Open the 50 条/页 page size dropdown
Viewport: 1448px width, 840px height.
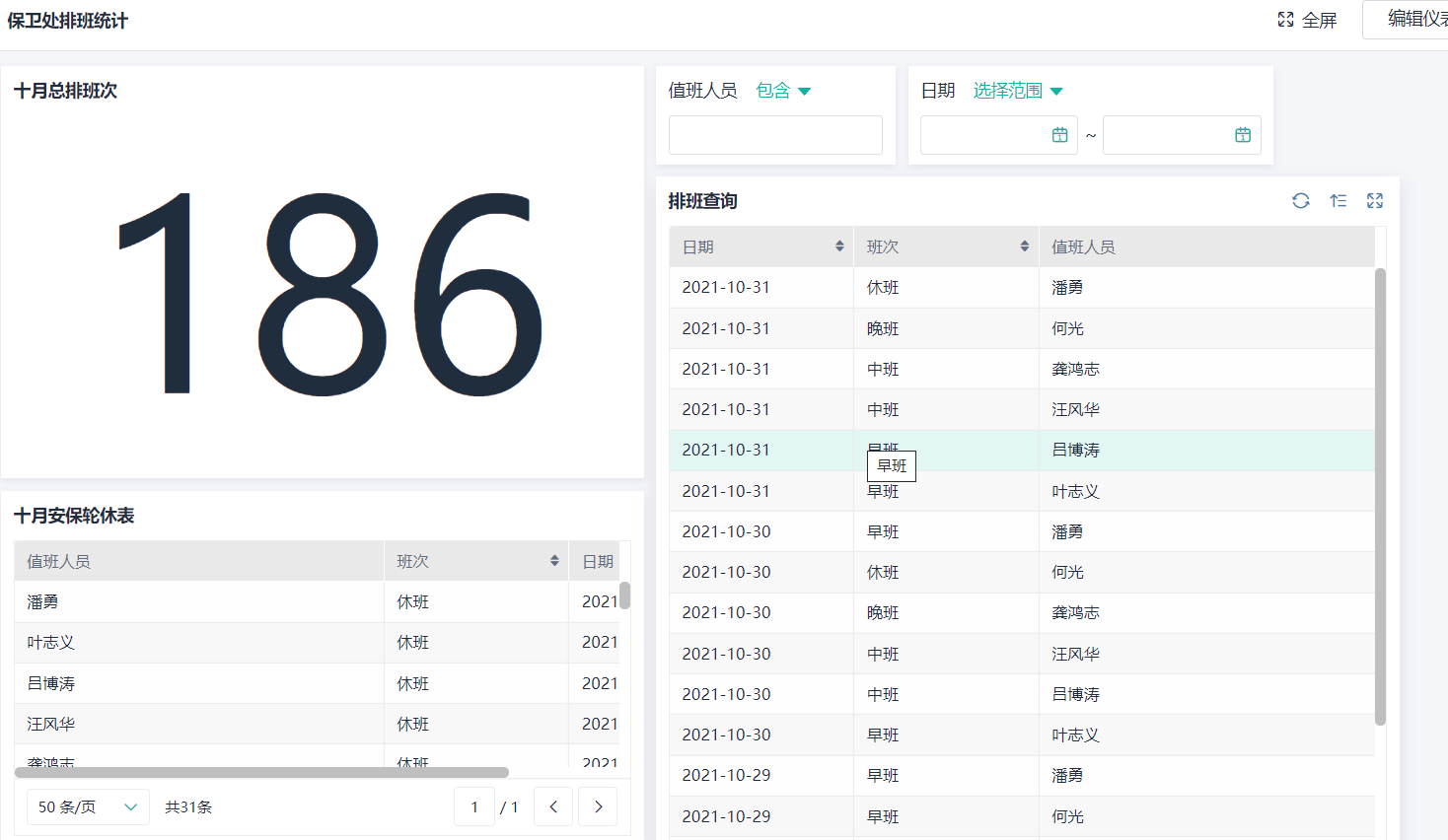coord(88,806)
